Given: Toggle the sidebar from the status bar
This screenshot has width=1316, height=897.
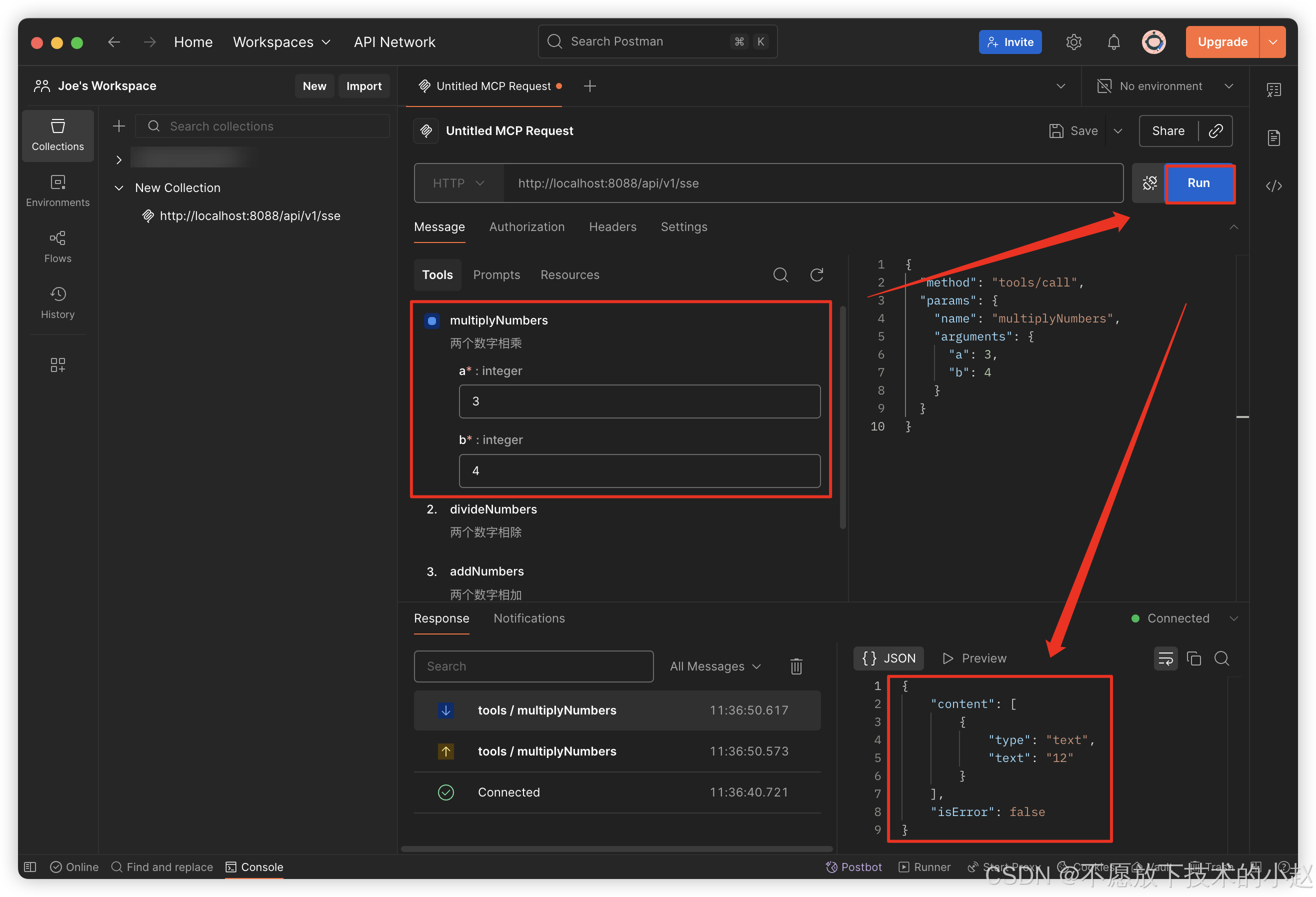Looking at the screenshot, I should tap(30, 866).
